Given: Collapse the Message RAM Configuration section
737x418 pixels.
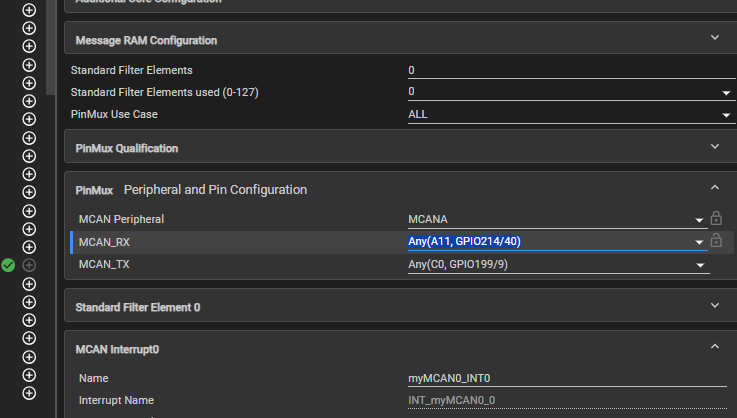Looking at the screenshot, I should [714, 38].
